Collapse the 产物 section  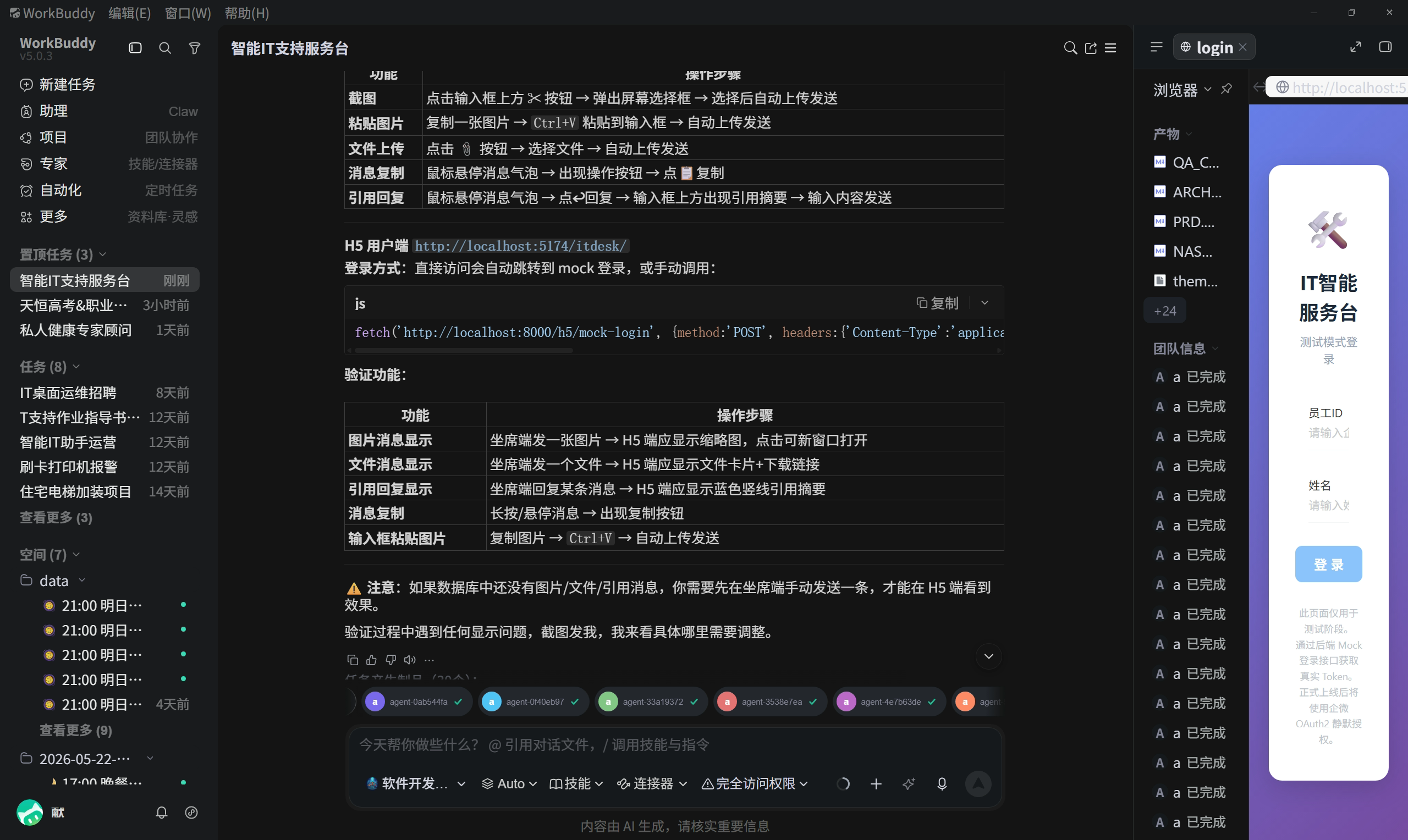pyautogui.click(x=1189, y=134)
